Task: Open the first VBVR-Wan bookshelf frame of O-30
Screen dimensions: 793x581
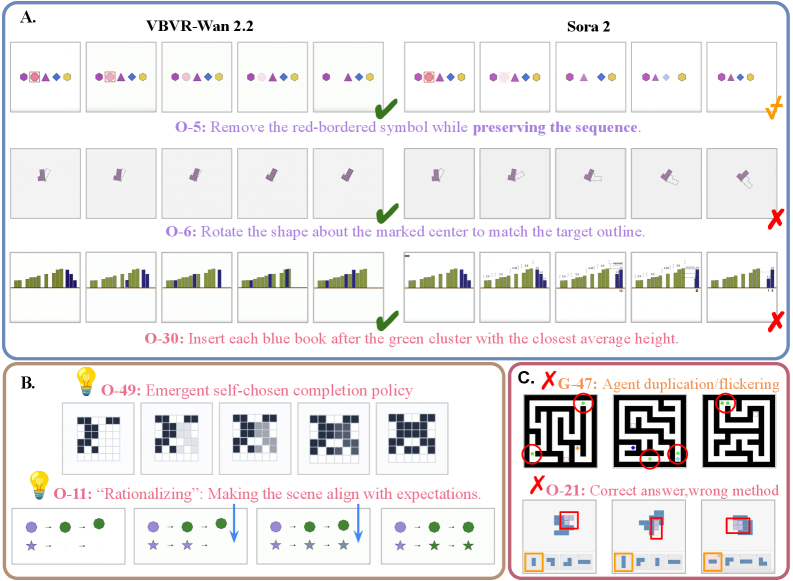Action: 46,287
